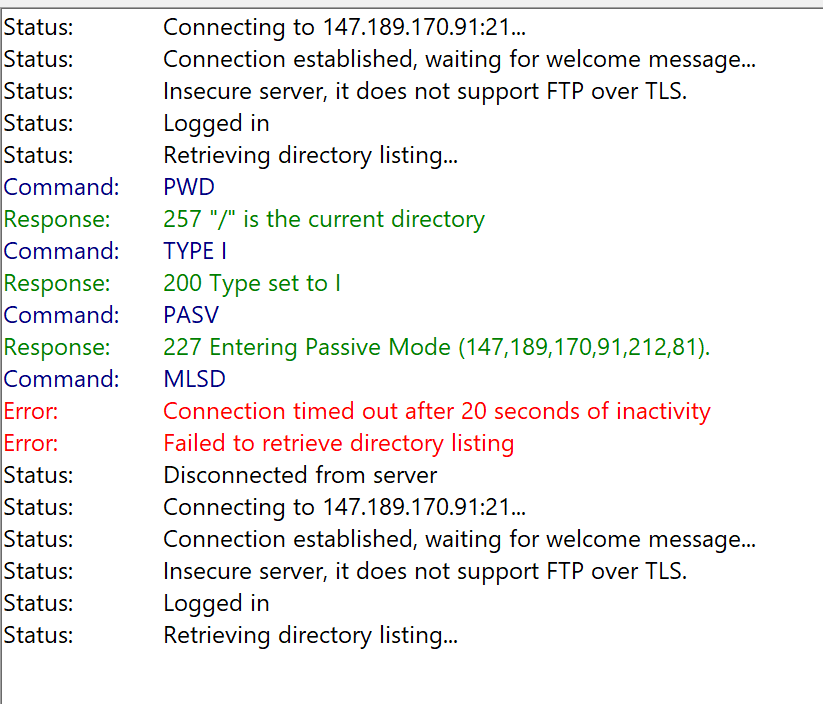Click the "Response:" label beside 227 message
This screenshot has height=704, width=823.
57,347
